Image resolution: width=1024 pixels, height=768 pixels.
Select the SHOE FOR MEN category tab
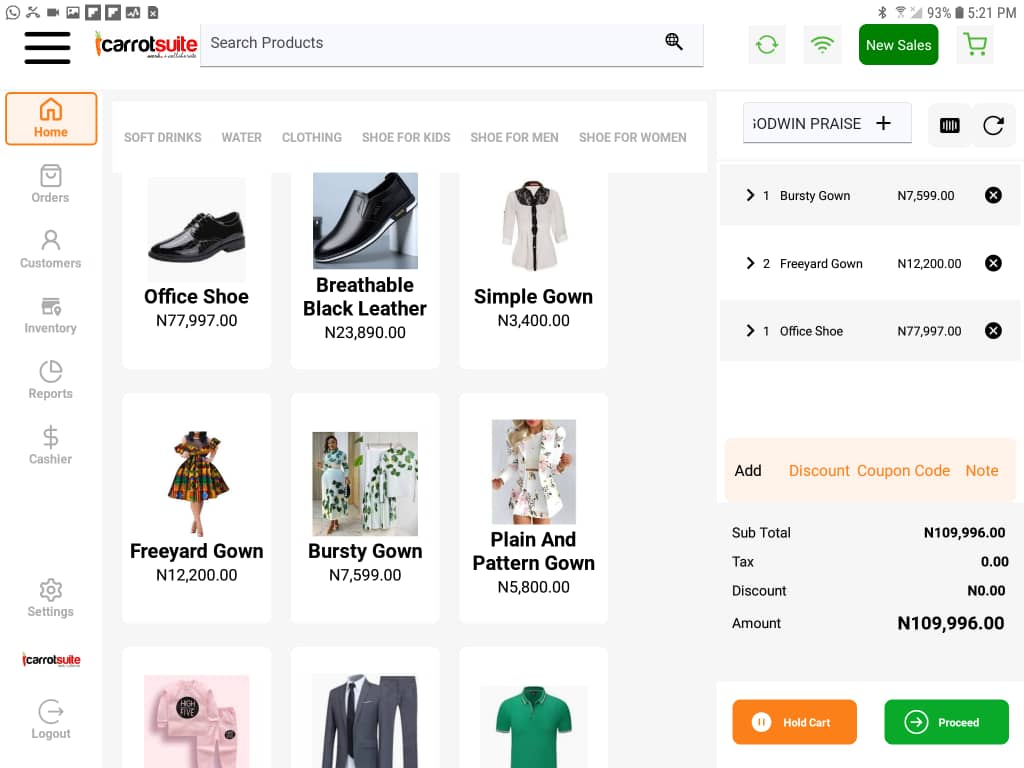click(x=514, y=138)
